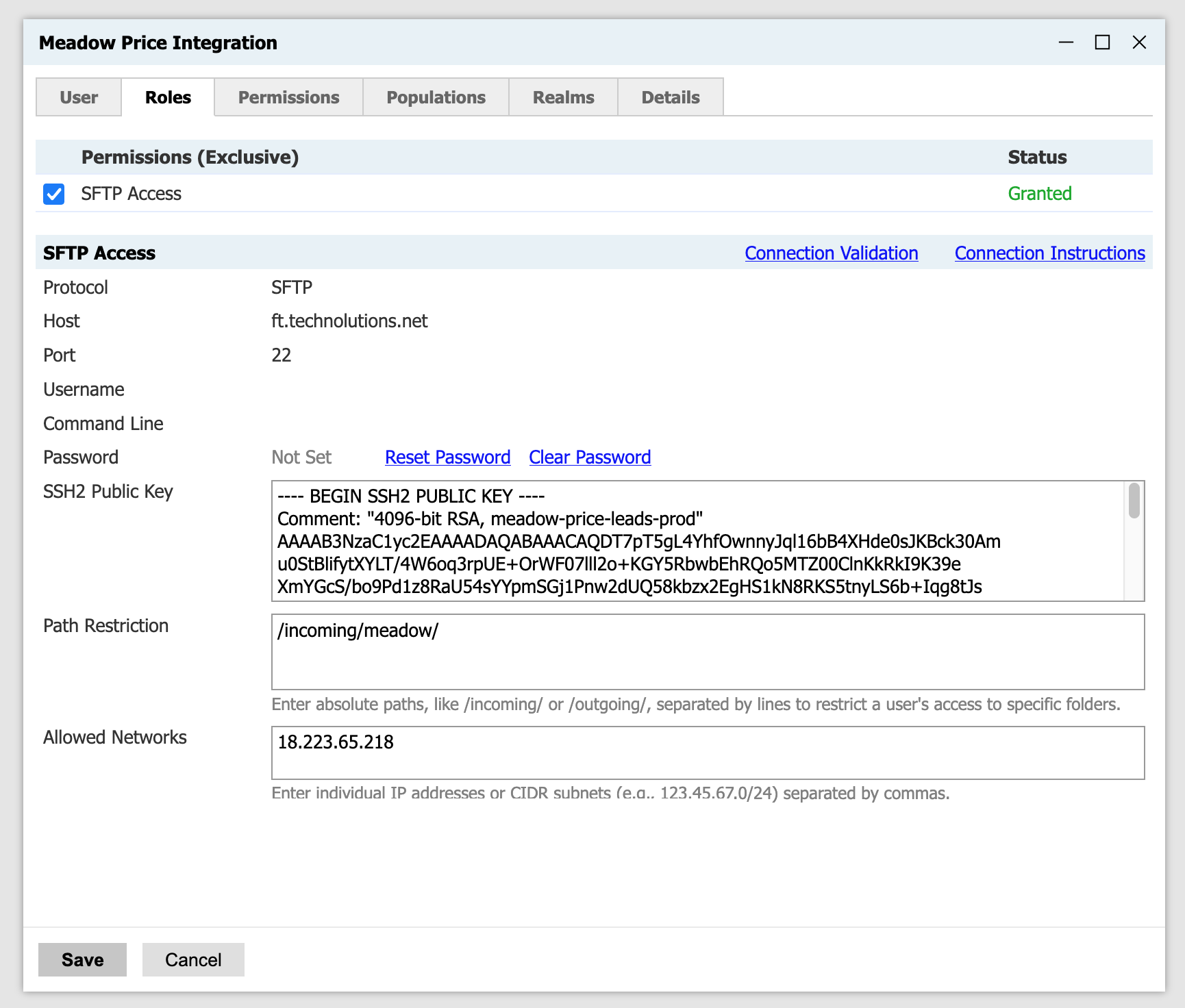
Task: Switch to the User tab
Action: [79, 97]
